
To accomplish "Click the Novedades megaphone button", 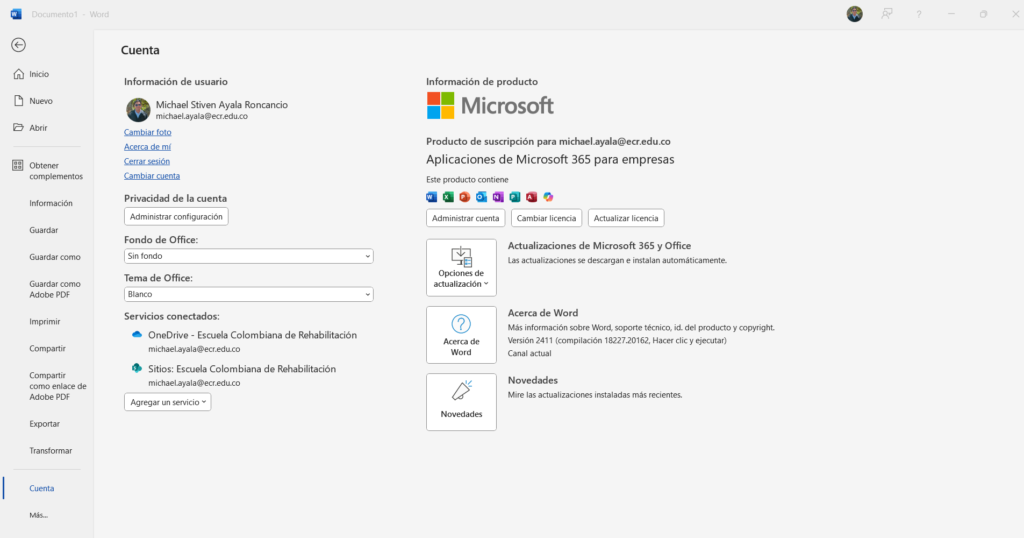I will coord(461,401).
